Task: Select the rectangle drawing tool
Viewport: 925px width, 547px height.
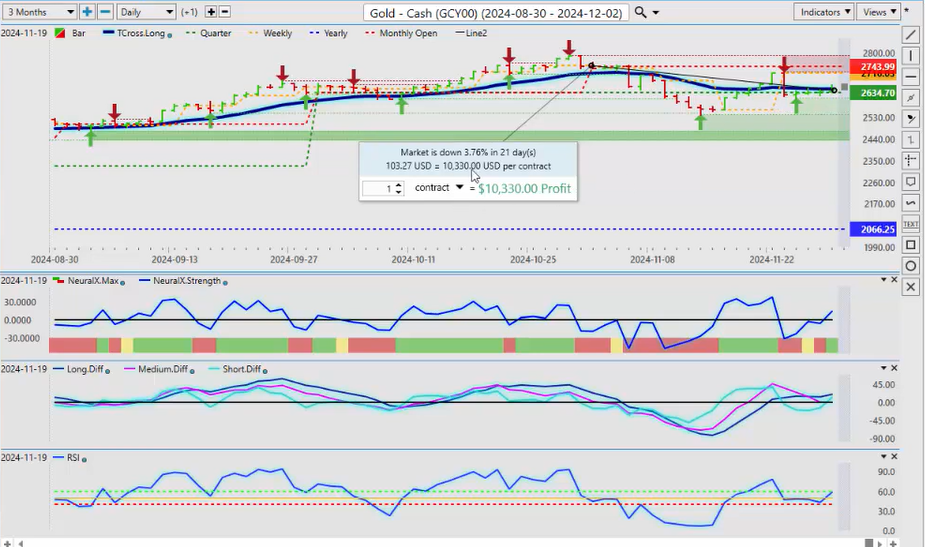Action: pos(911,245)
